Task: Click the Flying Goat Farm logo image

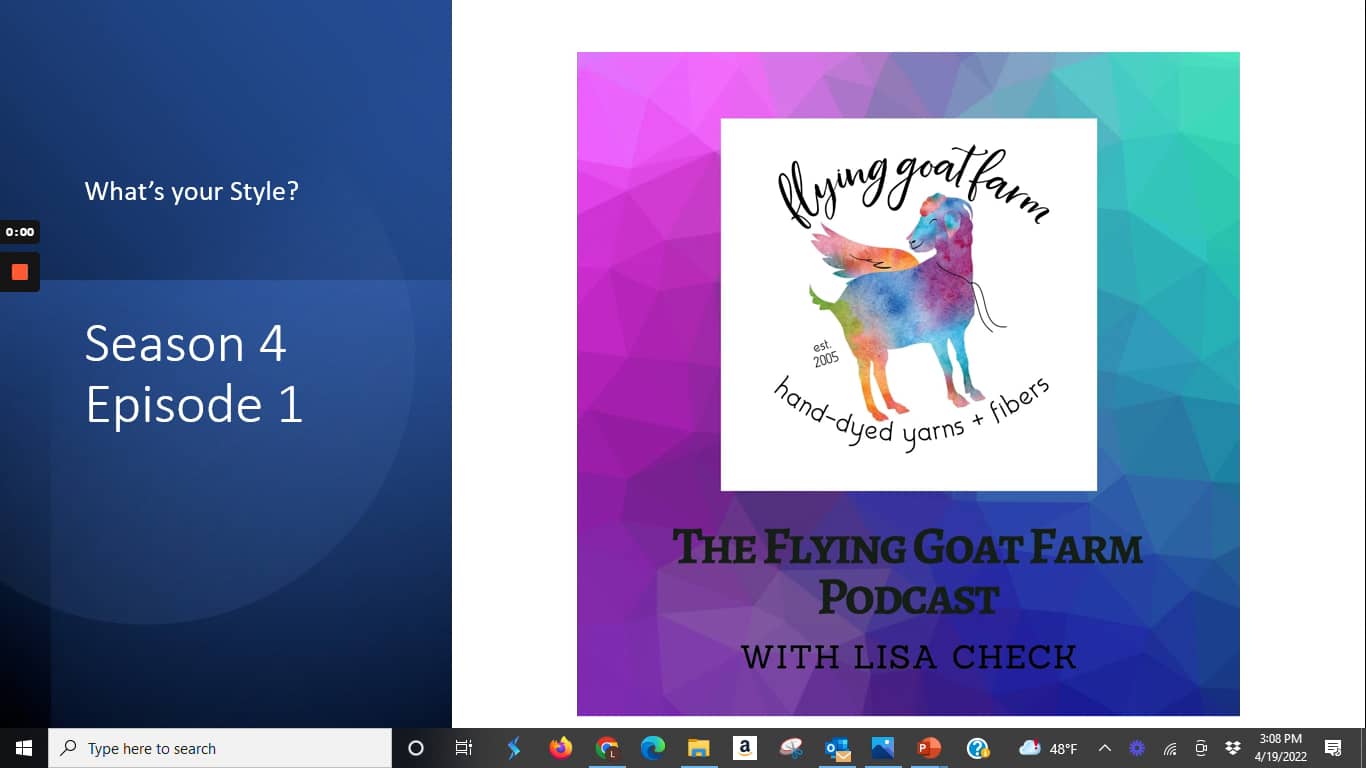Action: pyautogui.click(x=908, y=304)
